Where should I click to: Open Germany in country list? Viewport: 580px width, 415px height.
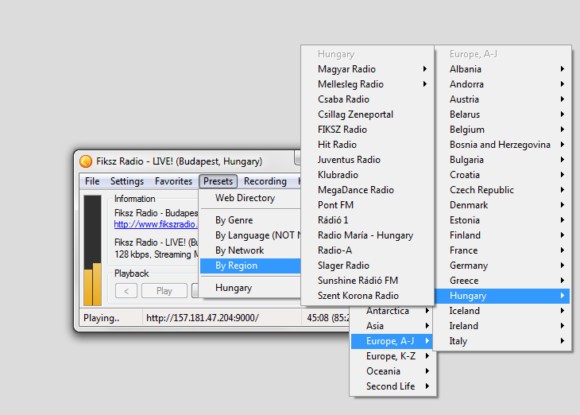(503, 266)
